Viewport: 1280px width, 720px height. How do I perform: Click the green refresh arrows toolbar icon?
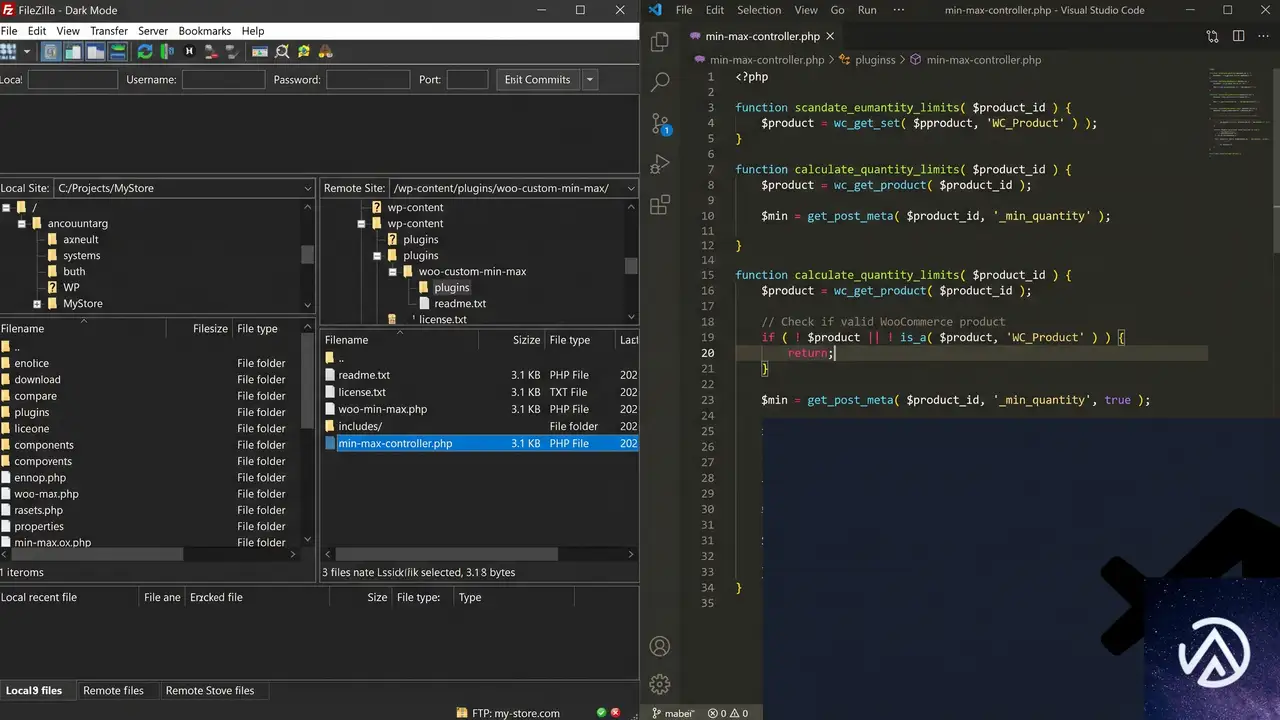[145, 52]
